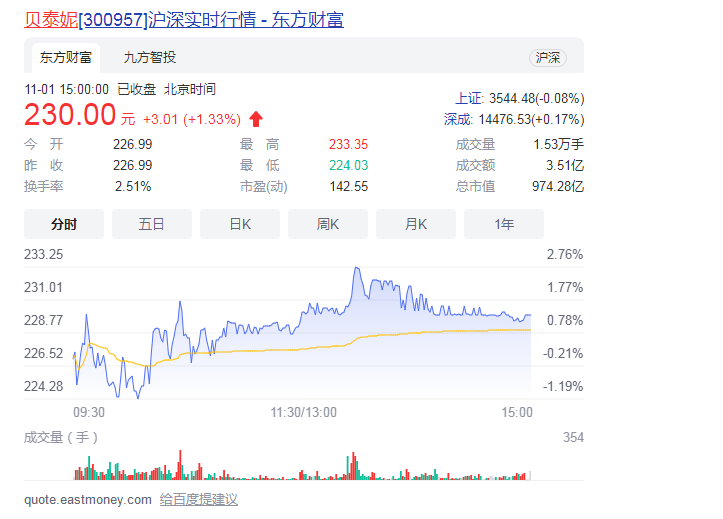The image size is (723, 519).
Task: Click the price peak on the intraday line
Action: [356, 269]
